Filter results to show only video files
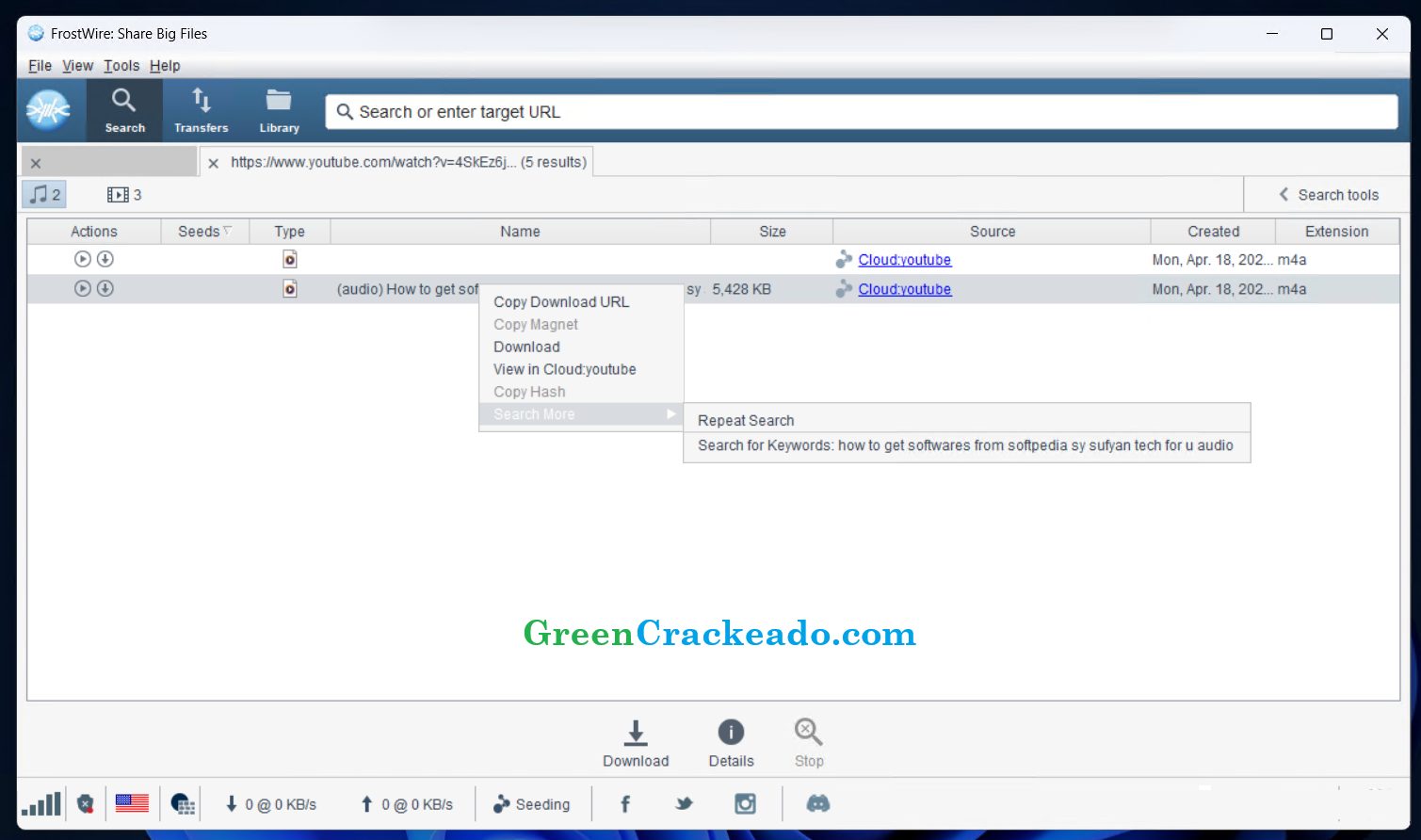 pyautogui.click(x=121, y=194)
